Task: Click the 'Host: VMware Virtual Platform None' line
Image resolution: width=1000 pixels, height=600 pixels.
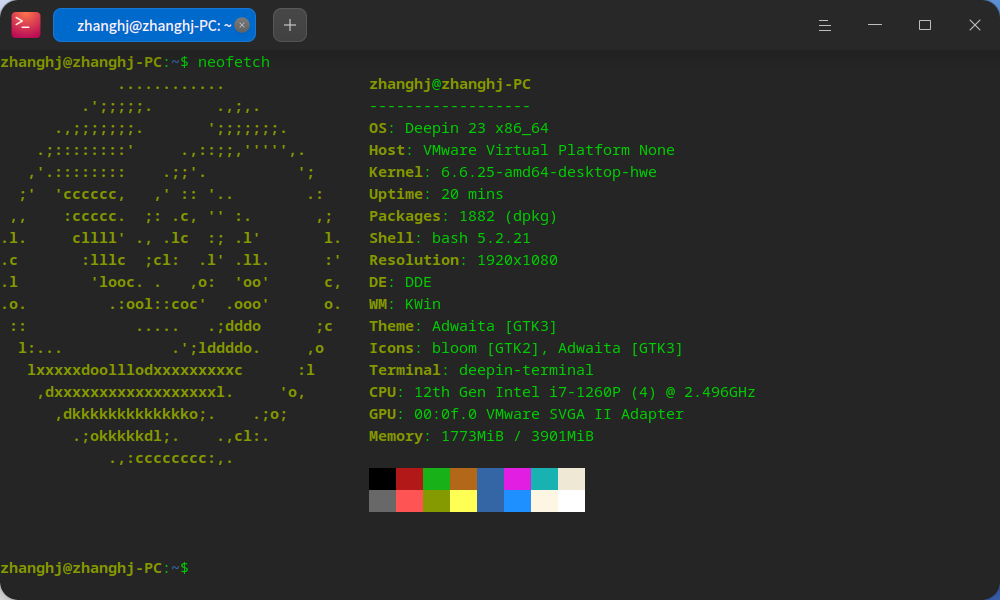Action: tap(522, 150)
